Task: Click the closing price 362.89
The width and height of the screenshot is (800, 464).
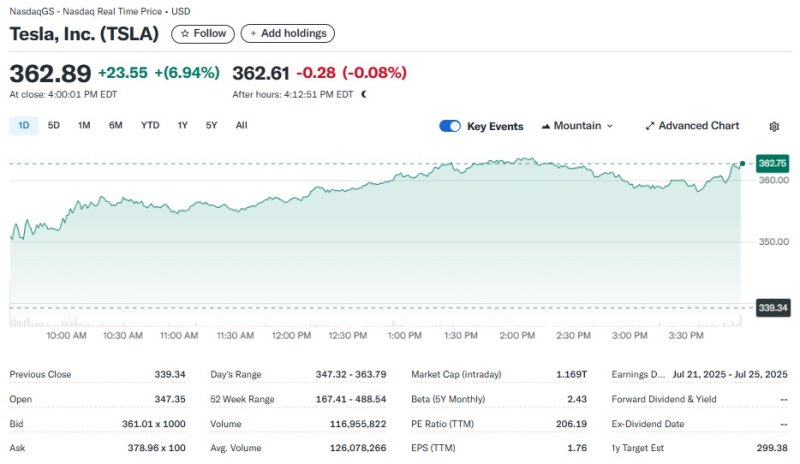Action: [50, 74]
